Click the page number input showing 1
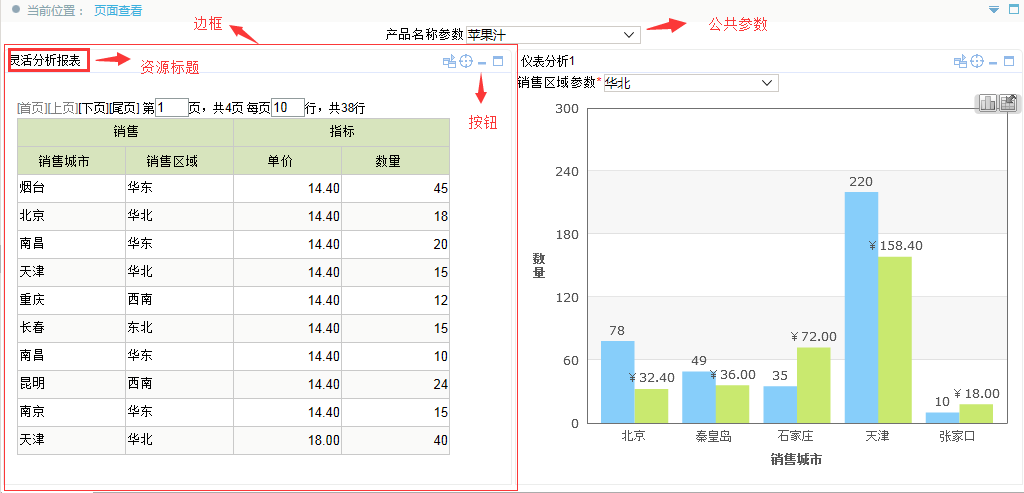Screen dimensions: 1024x493 point(172,108)
